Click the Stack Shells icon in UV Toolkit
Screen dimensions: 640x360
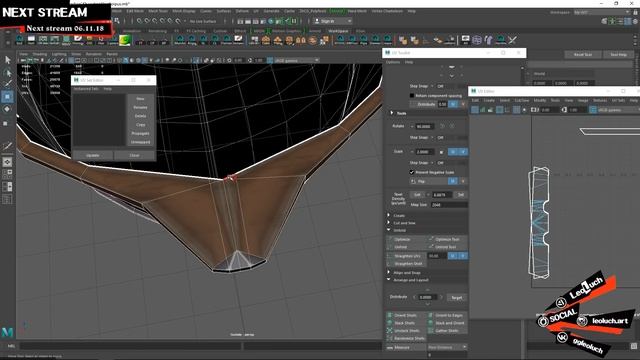(390, 323)
